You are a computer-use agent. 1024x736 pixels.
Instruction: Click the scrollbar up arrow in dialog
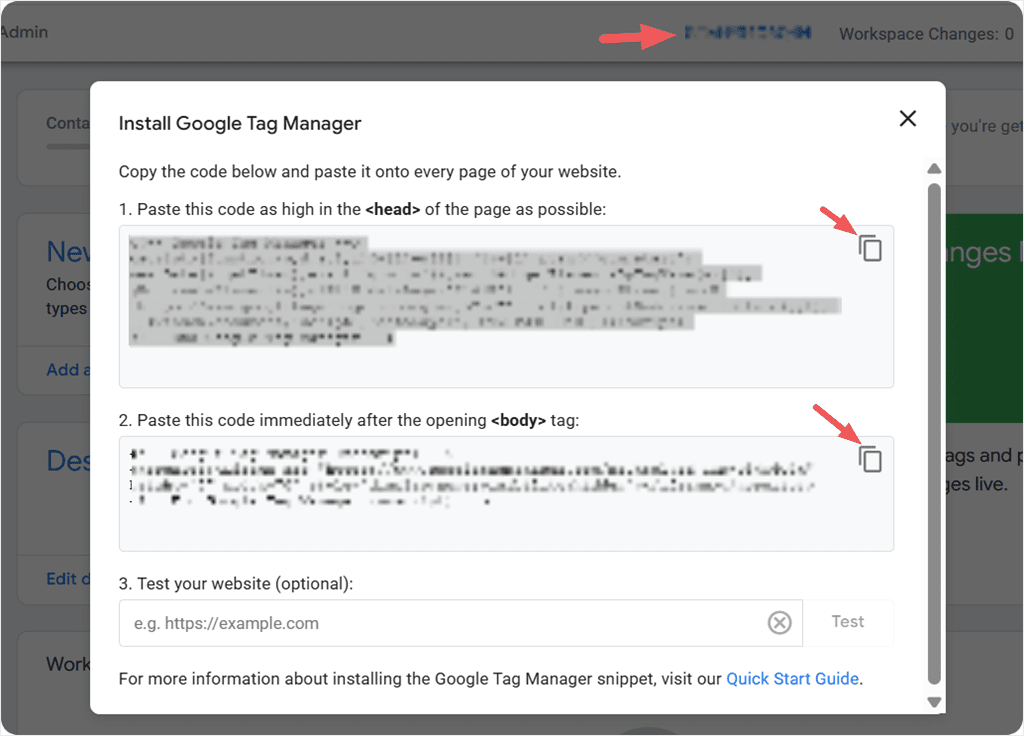935,168
